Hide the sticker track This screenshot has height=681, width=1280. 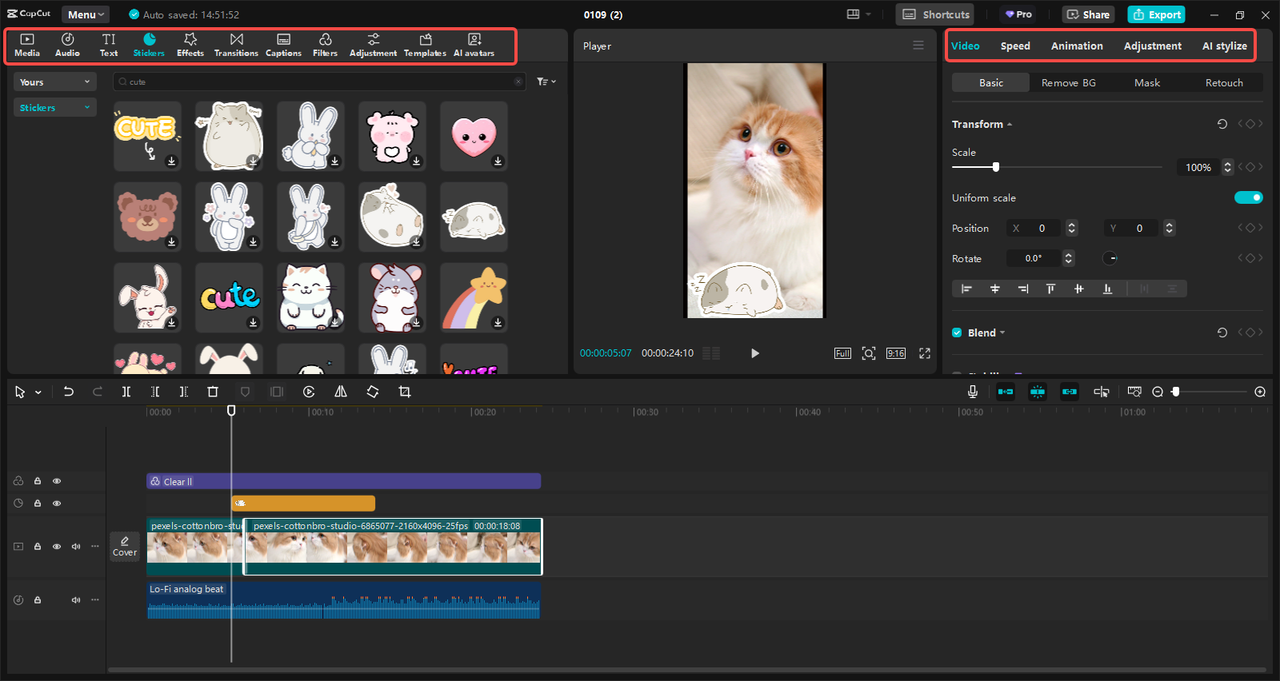pyautogui.click(x=57, y=503)
